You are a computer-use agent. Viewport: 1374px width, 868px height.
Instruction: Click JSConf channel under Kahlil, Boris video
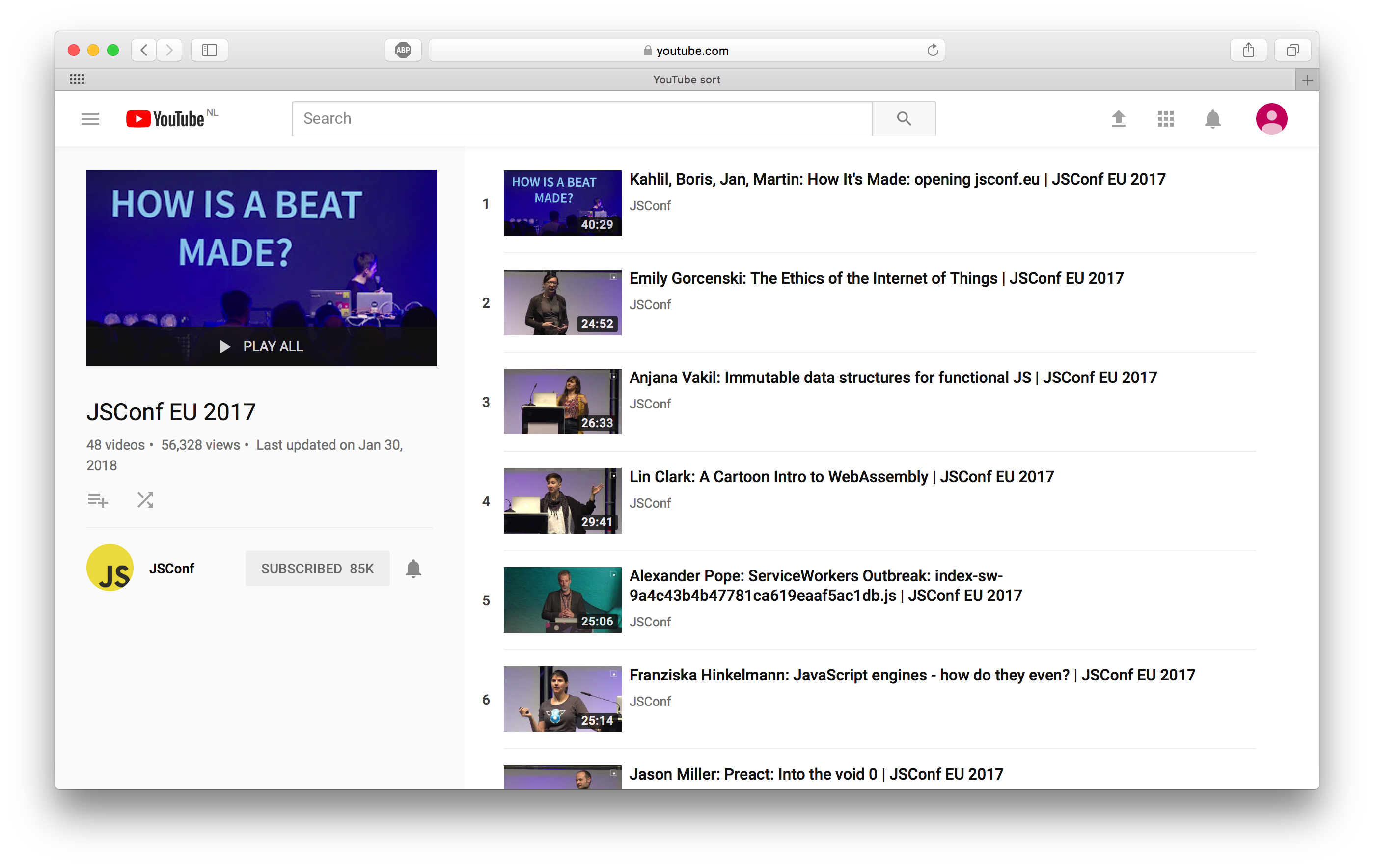click(650, 206)
